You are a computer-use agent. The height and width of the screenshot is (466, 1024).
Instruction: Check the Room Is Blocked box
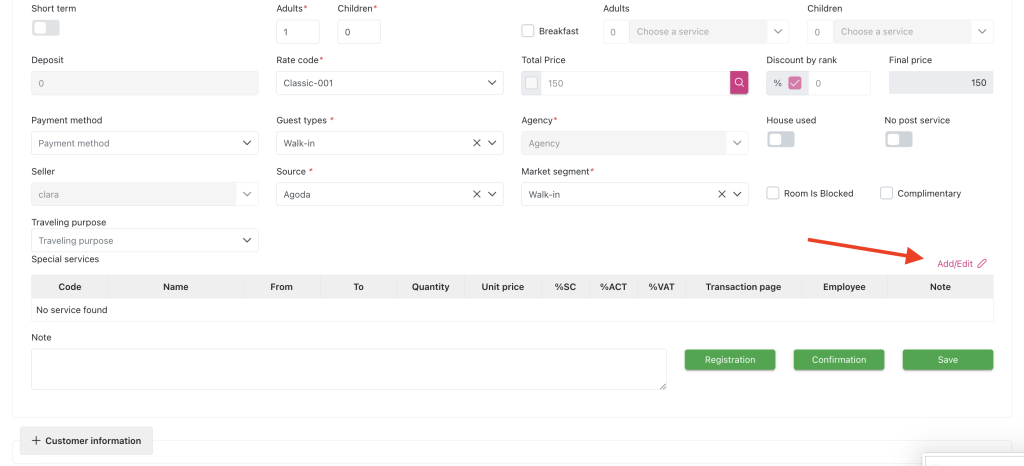pyautogui.click(x=773, y=193)
